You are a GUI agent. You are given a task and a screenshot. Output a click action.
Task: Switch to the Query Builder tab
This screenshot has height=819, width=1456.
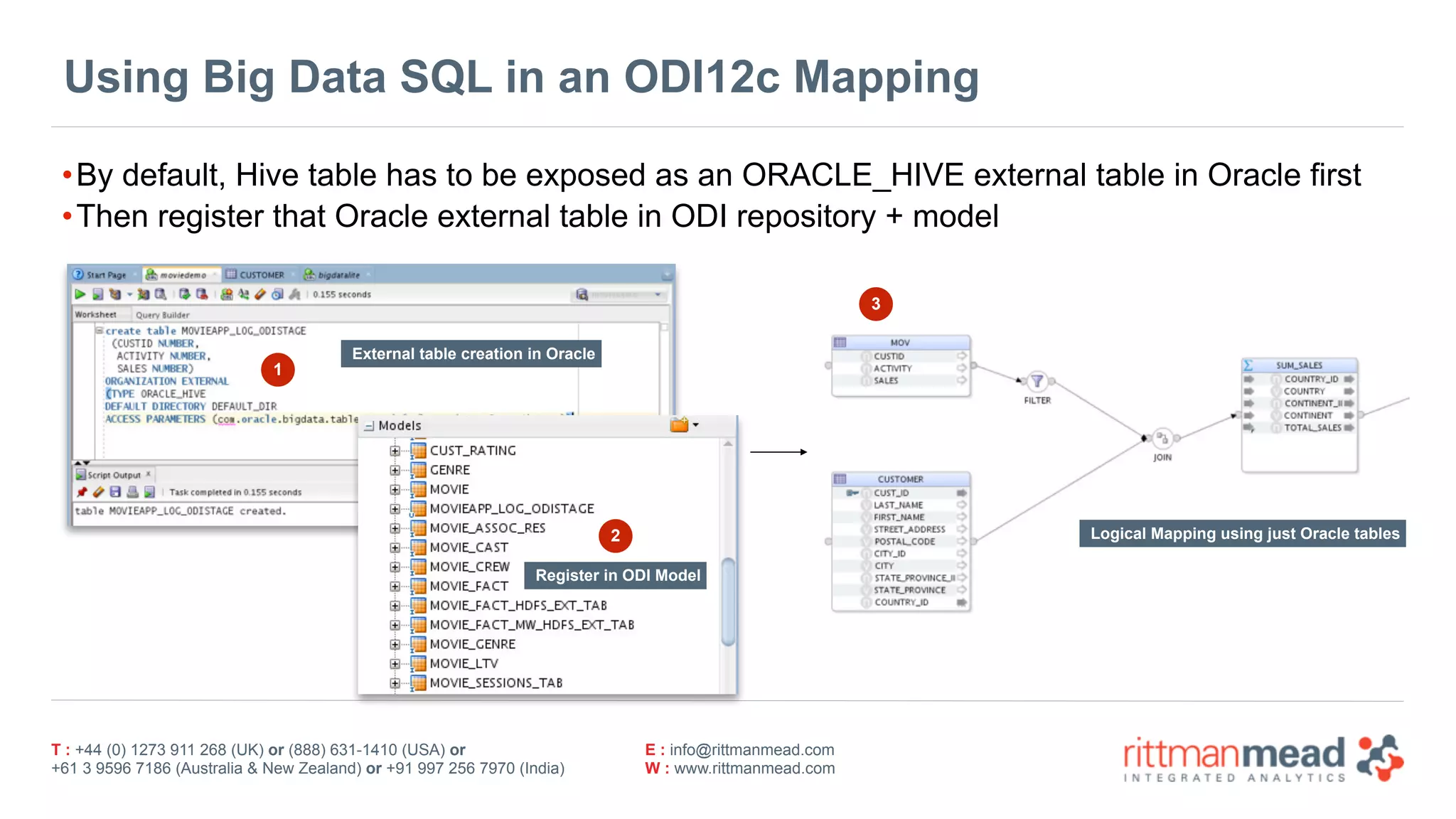click(x=163, y=315)
